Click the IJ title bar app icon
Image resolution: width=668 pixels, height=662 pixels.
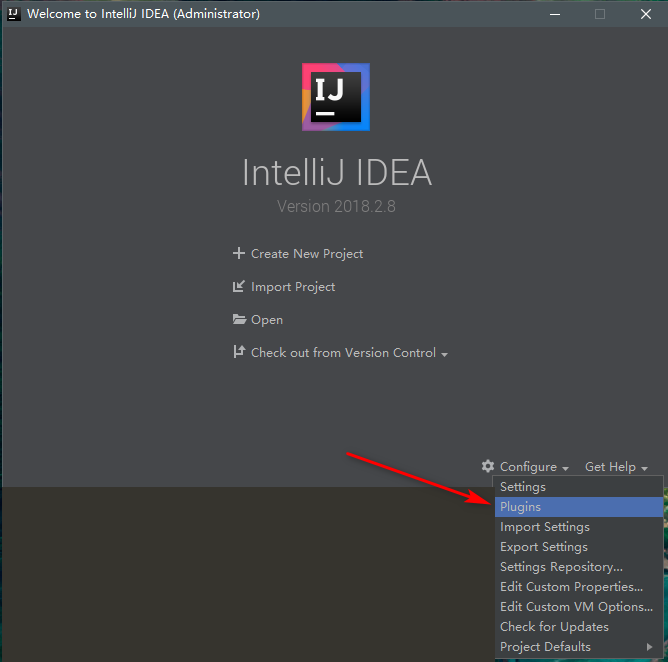(13, 14)
